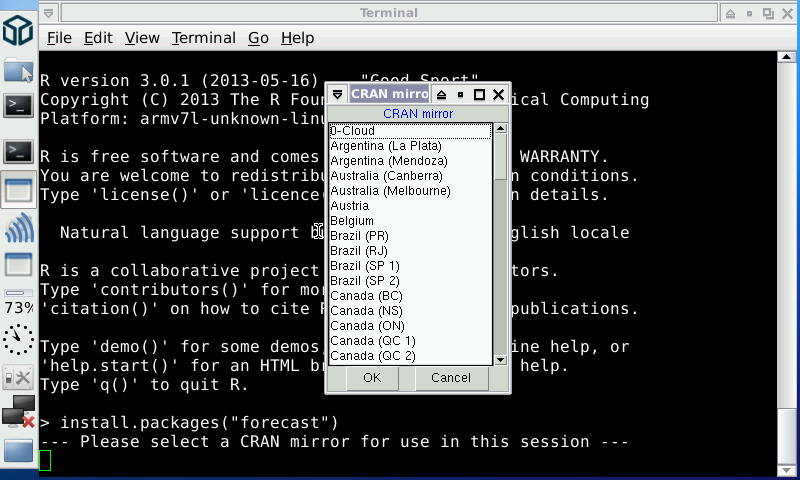This screenshot has width=800, height=480.
Task: Select the Australia (Melbourne) mirror
Action: tap(410, 191)
